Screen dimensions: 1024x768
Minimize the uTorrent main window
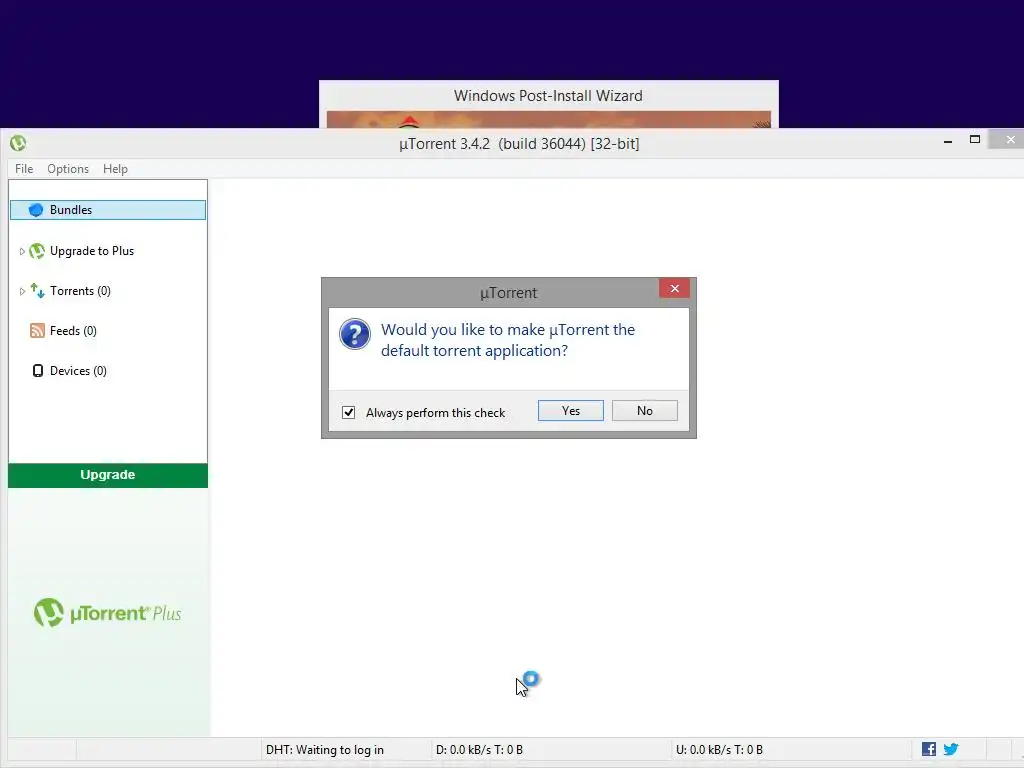point(948,141)
